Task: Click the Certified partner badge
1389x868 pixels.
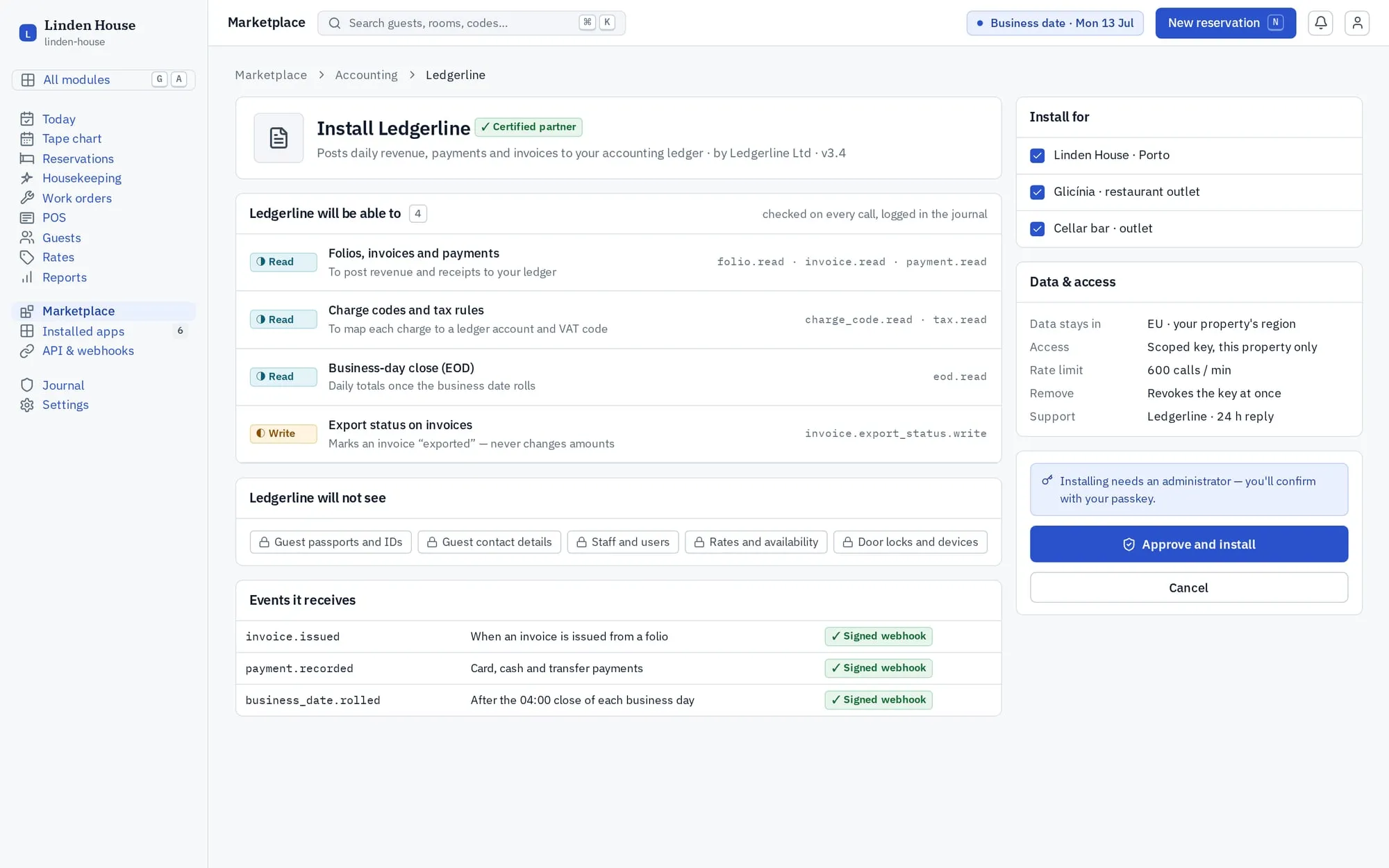Action: (x=529, y=127)
